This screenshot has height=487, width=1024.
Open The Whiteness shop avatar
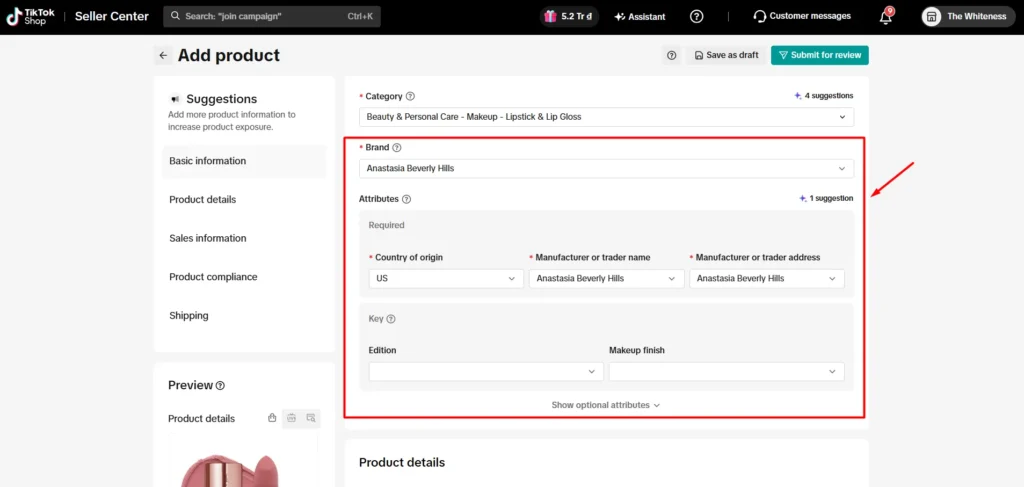931,16
